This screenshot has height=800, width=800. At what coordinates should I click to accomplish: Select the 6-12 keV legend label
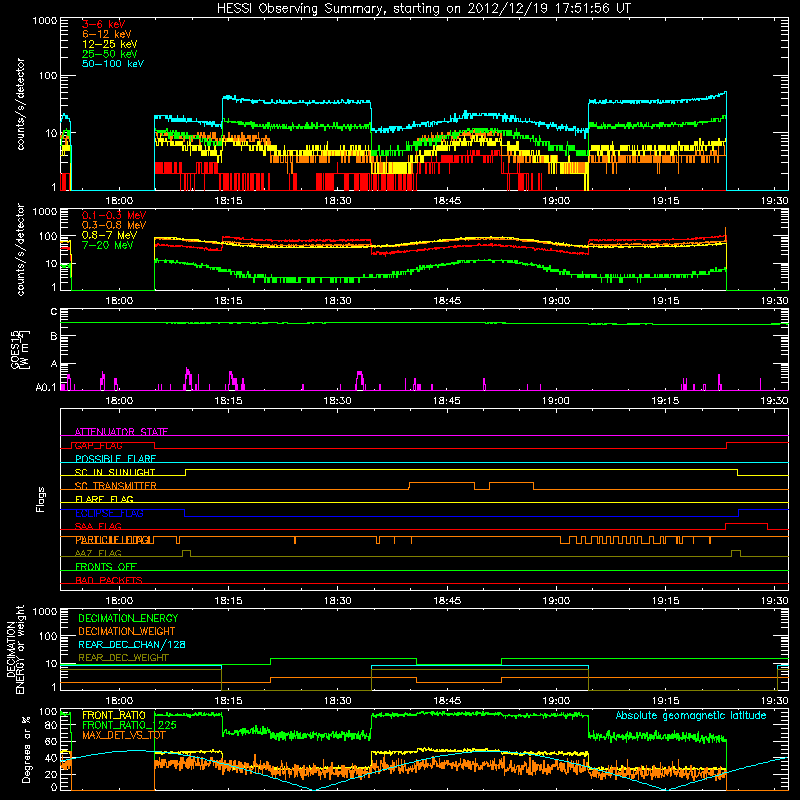click(106, 34)
